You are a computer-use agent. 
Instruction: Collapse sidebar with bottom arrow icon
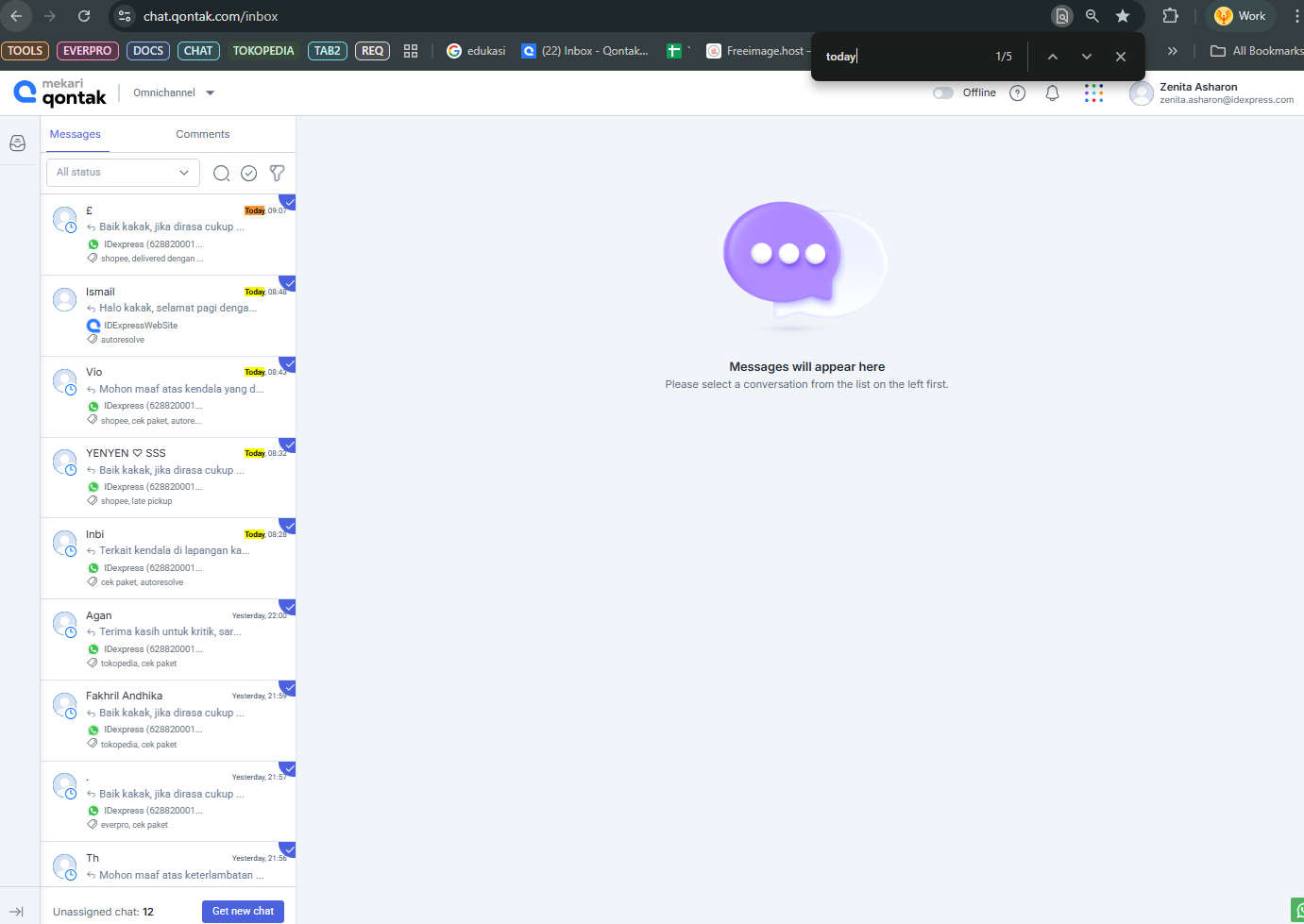(x=16, y=912)
